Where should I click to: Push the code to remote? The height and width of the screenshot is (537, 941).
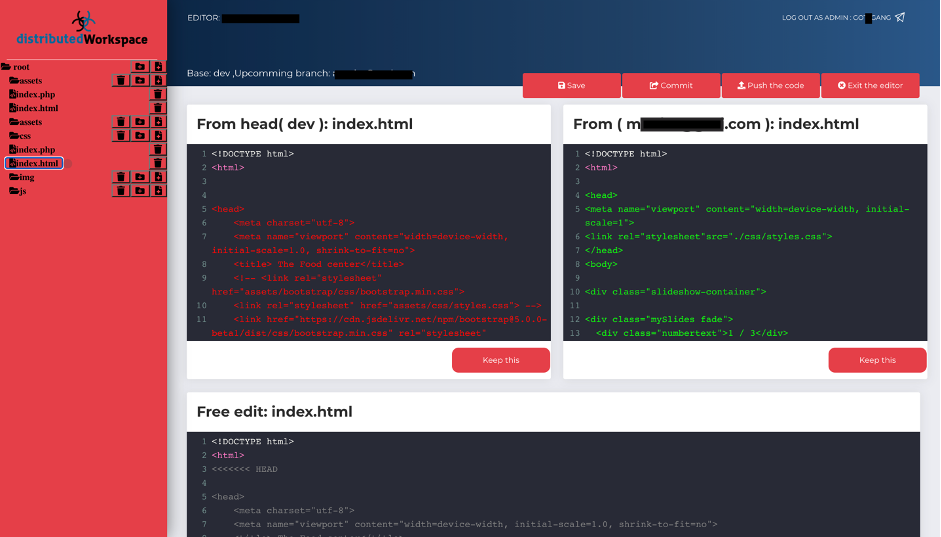[x=770, y=86]
